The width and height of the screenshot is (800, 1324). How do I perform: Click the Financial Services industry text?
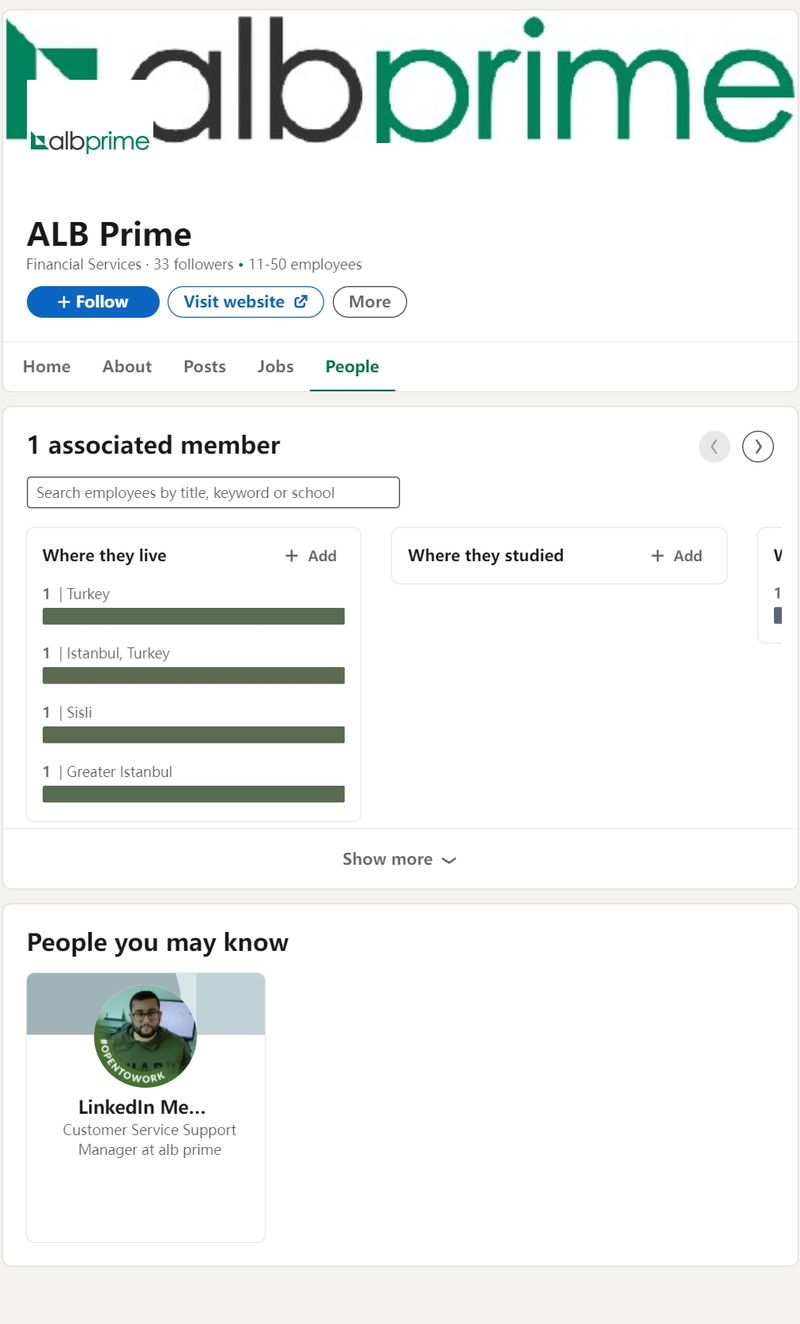[84, 265]
